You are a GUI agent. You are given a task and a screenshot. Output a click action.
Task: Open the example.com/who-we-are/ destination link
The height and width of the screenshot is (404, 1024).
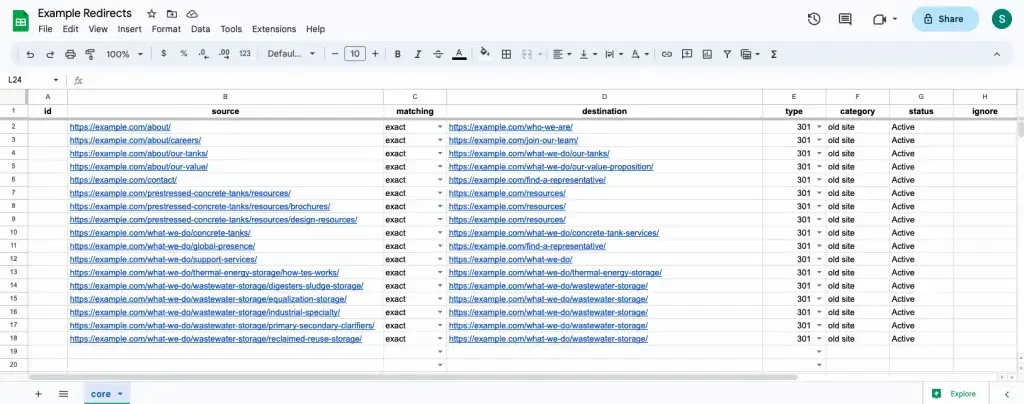pos(510,127)
